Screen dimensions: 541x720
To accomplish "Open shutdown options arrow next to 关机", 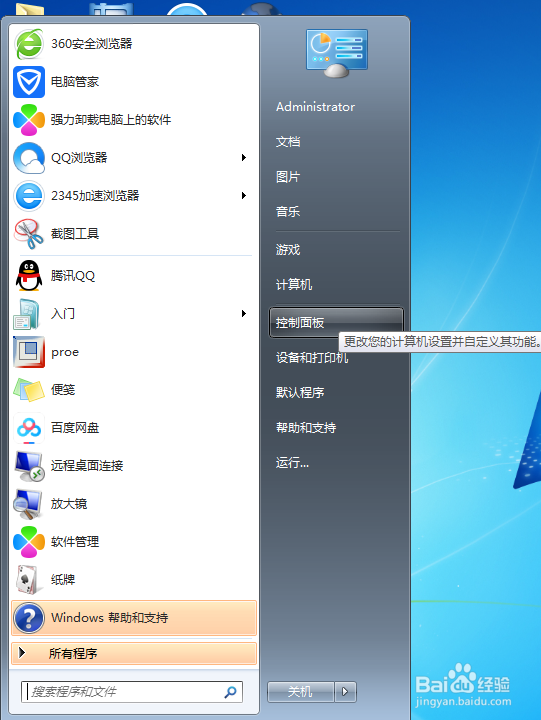I will (x=345, y=692).
